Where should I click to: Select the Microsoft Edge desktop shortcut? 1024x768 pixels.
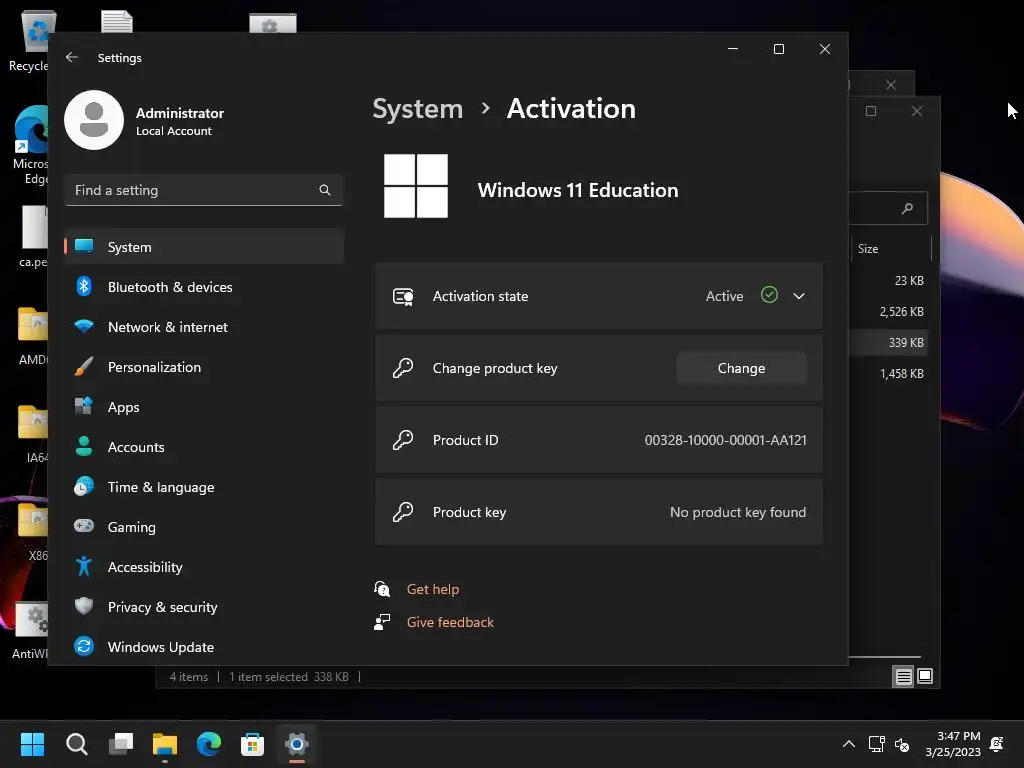coord(31,145)
